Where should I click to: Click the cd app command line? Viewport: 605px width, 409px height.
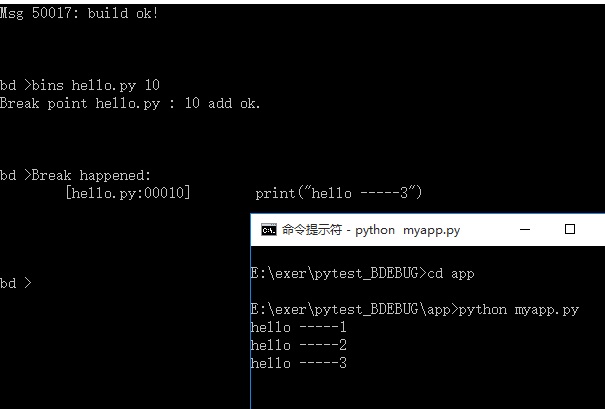coord(362,274)
